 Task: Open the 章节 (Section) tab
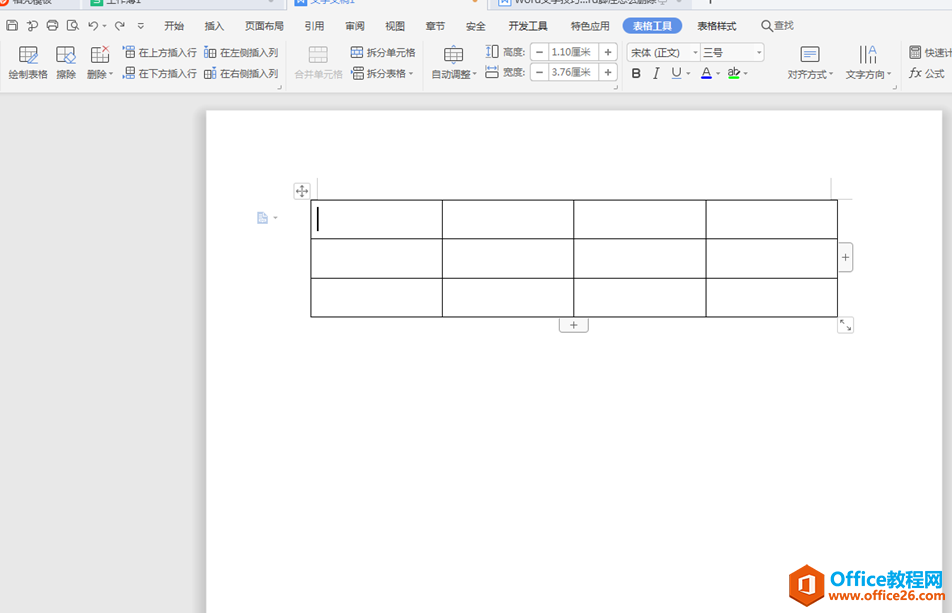tap(435, 26)
